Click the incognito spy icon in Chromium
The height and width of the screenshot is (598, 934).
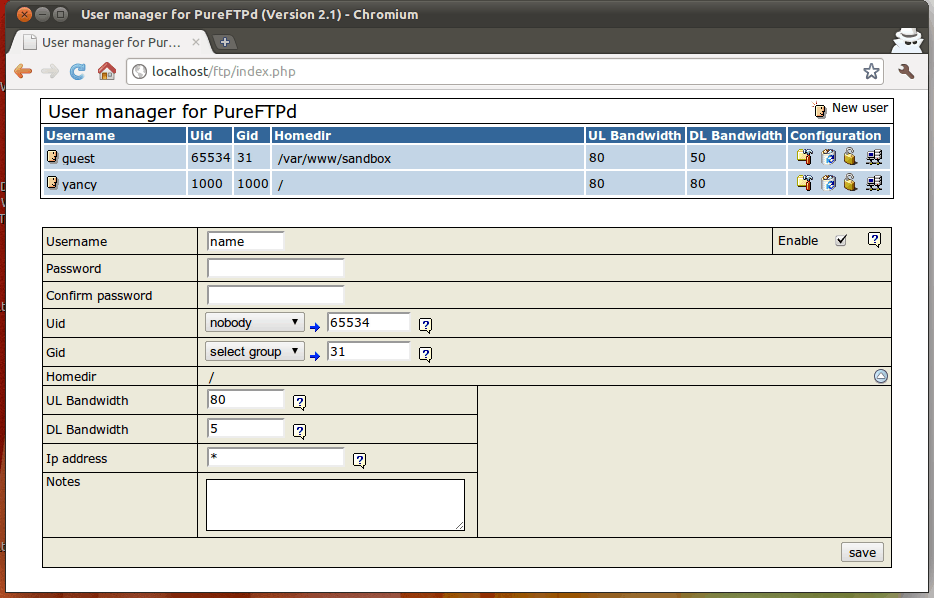pyautogui.click(x=907, y=41)
